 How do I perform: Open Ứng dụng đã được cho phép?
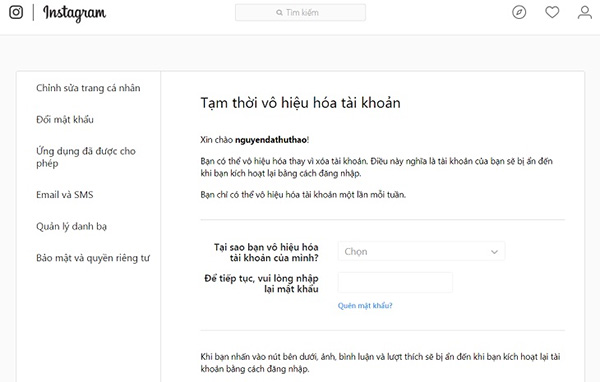(86, 157)
